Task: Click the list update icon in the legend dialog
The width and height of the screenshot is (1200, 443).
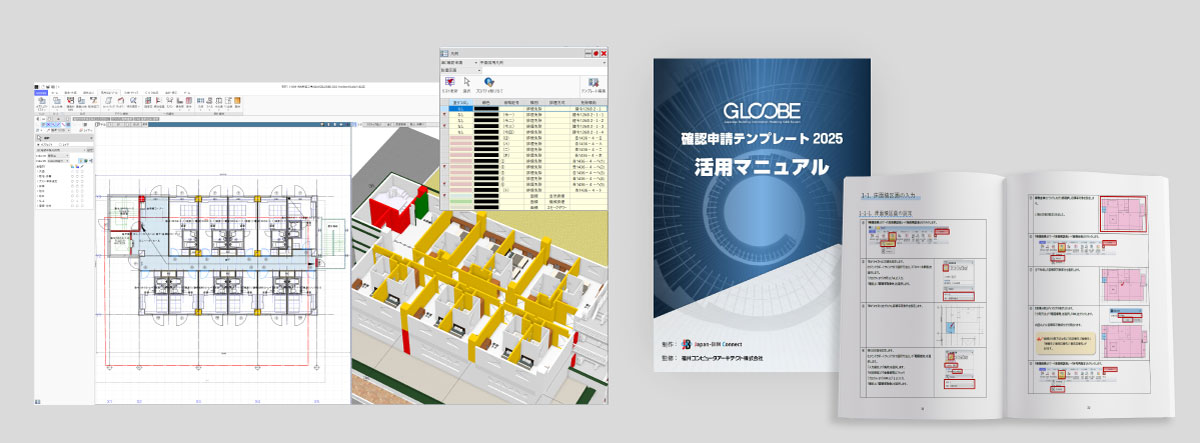Action: 450,82
